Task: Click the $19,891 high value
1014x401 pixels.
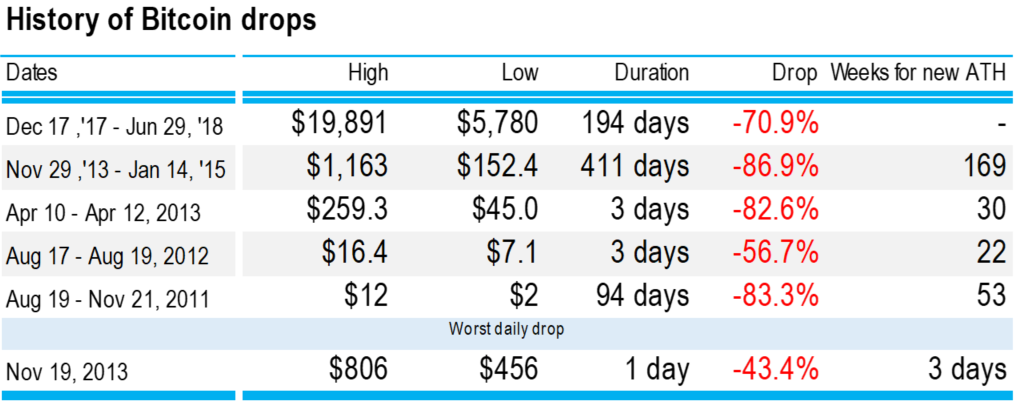Action: (x=340, y=124)
